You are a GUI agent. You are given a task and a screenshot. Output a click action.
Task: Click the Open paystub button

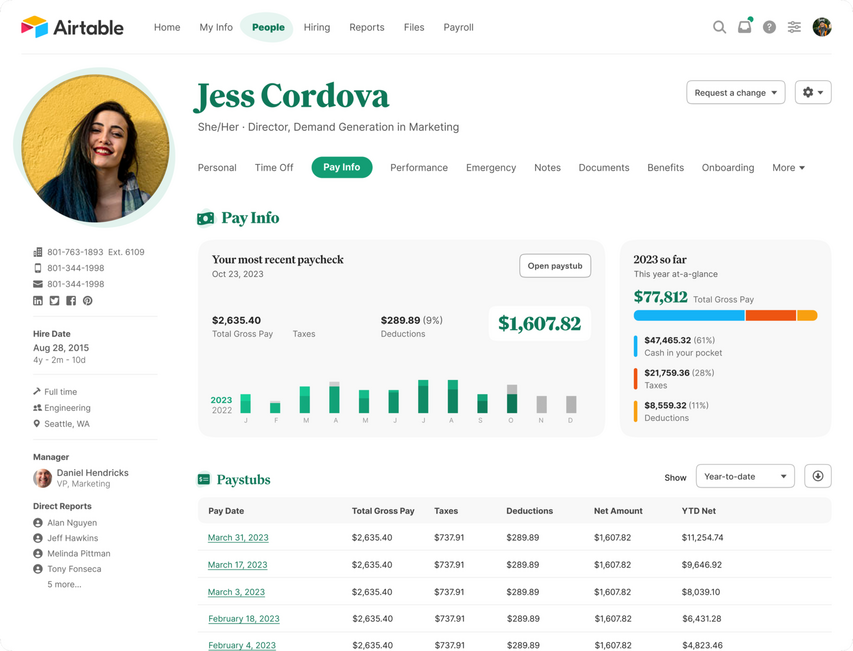(x=555, y=266)
